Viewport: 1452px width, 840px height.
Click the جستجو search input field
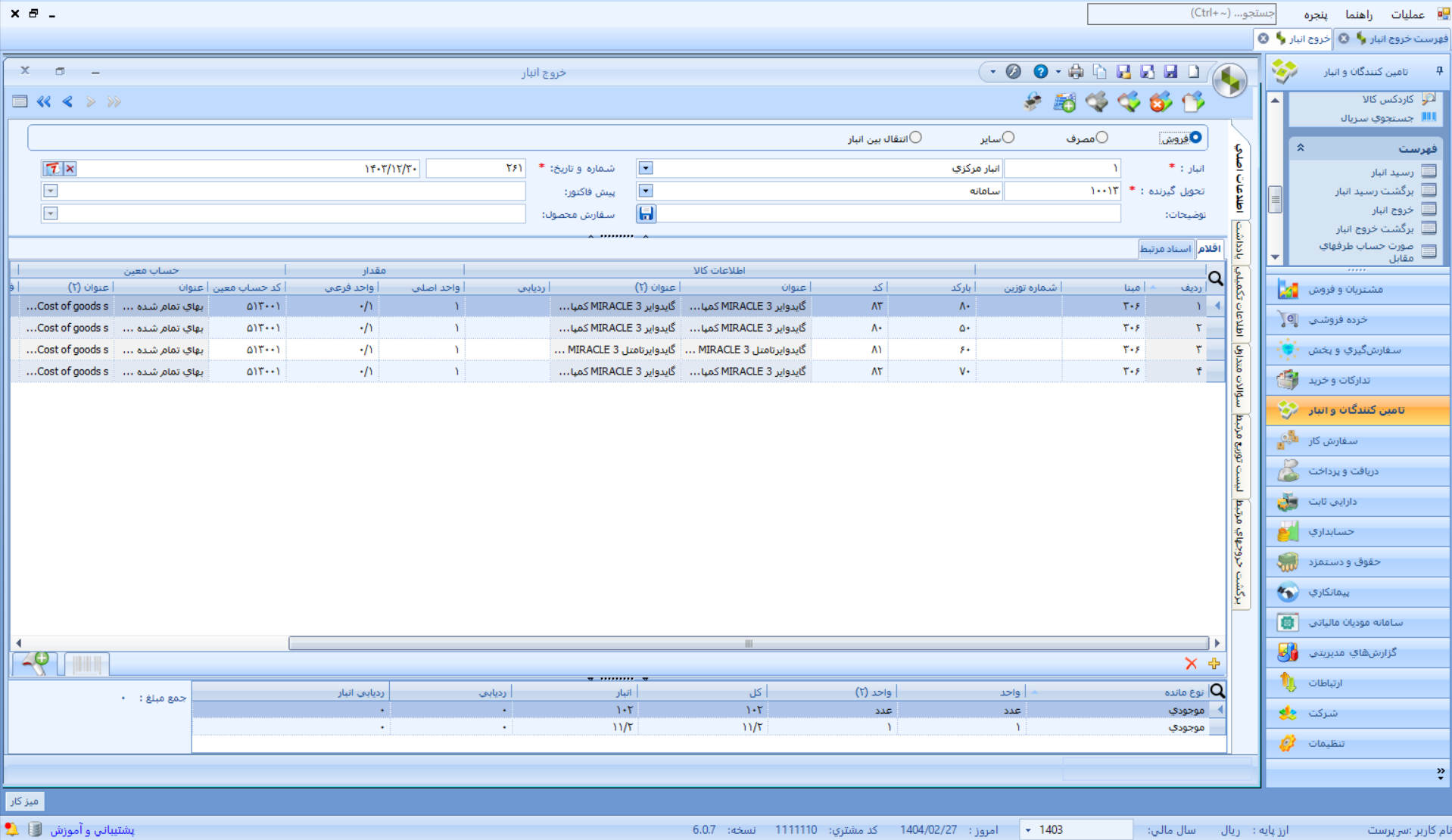(1182, 14)
